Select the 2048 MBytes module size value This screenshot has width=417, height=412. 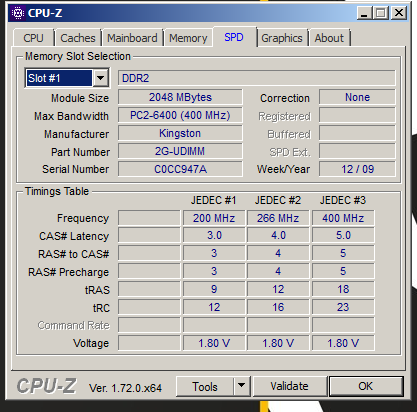tap(180, 97)
